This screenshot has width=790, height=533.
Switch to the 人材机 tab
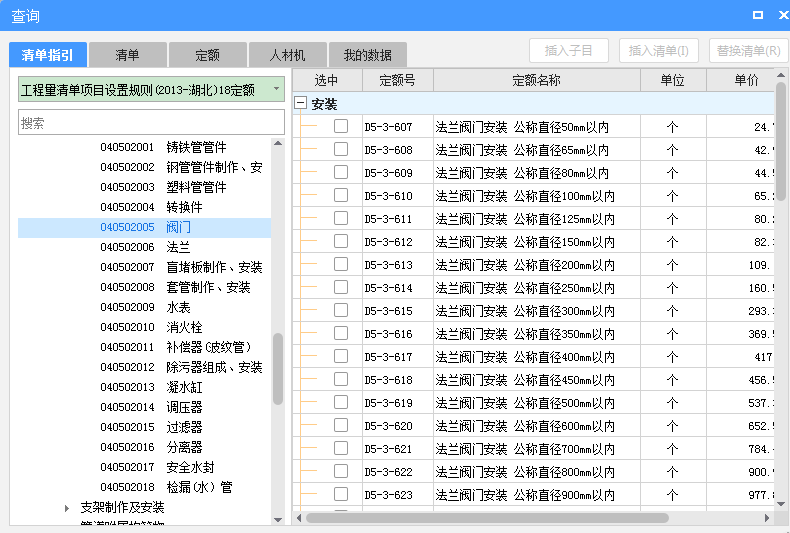click(x=288, y=55)
